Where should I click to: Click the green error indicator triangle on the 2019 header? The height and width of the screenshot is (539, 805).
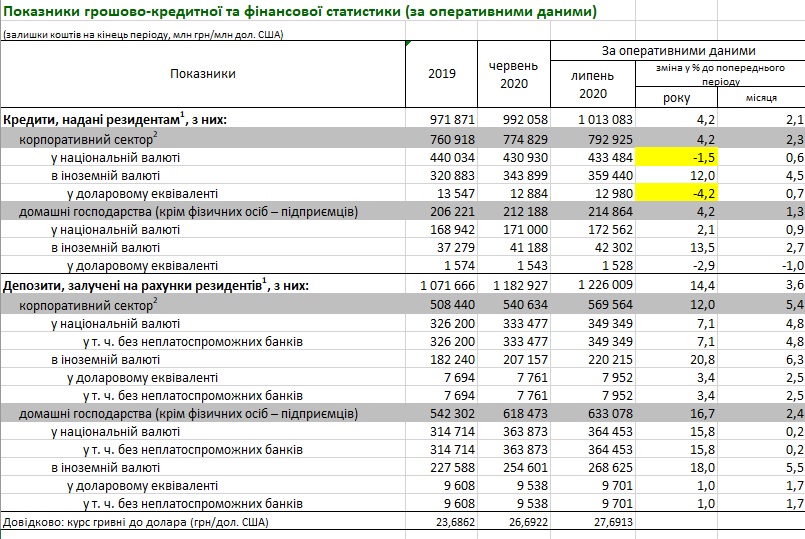tap(407, 46)
